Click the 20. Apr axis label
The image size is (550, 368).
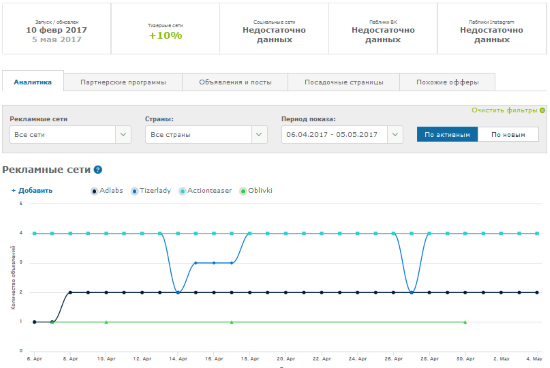pyautogui.click(x=286, y=359)
